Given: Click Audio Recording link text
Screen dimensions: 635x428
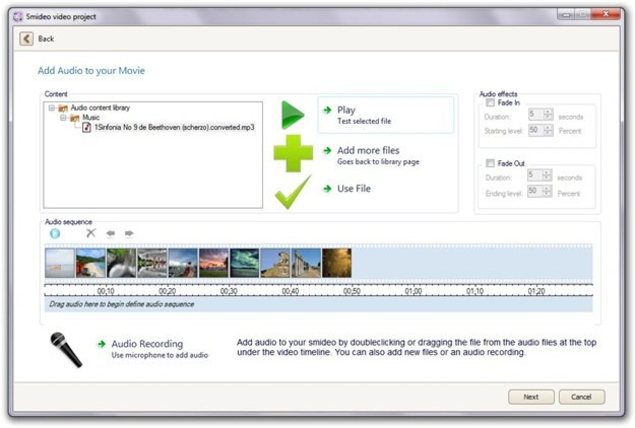Looking at the screenshot, I should pyautogui.click(x=147, y=344).
